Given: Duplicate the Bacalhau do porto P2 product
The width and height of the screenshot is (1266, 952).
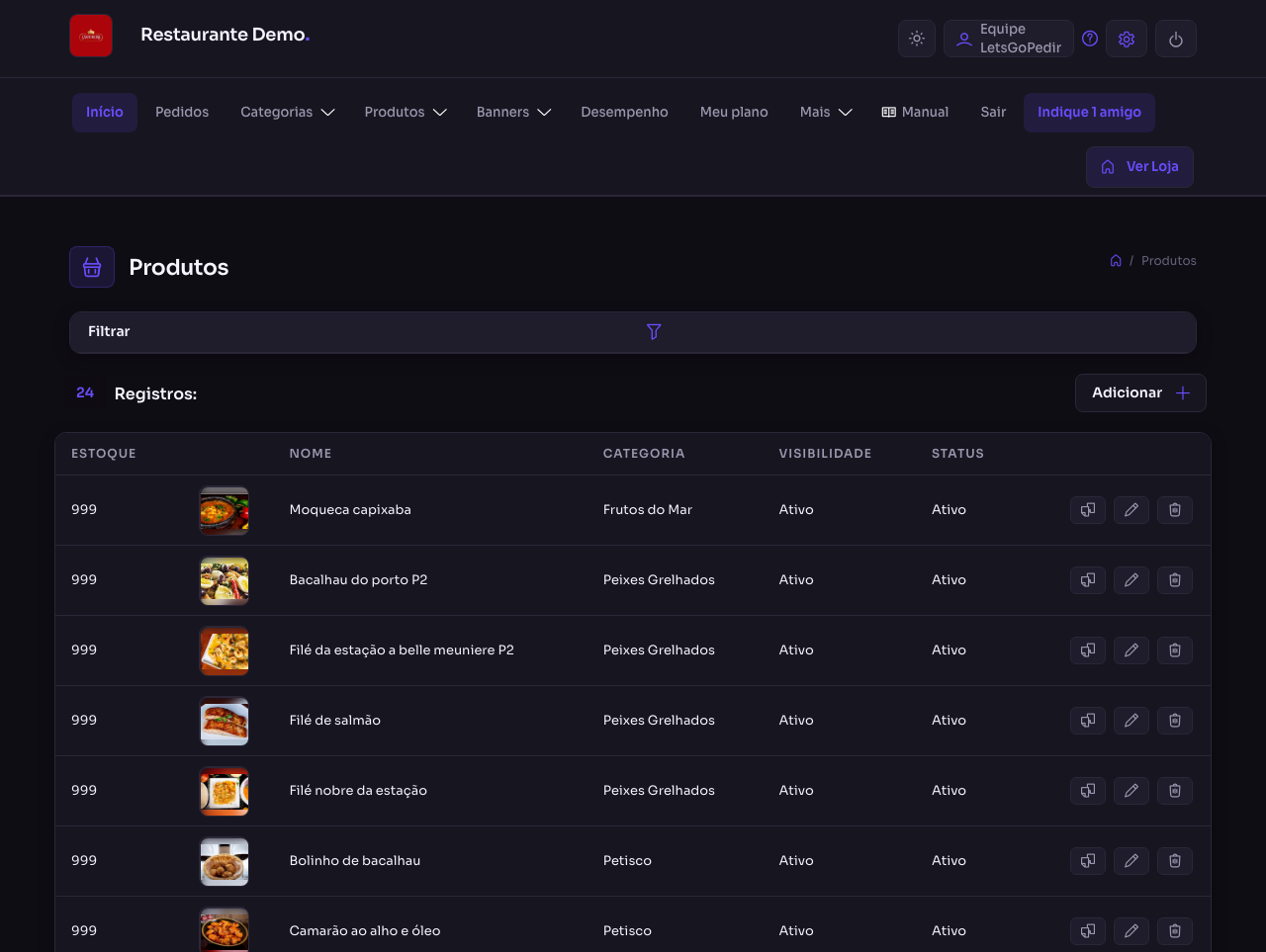Looking at the screenshot, I should pos(1088,580).
